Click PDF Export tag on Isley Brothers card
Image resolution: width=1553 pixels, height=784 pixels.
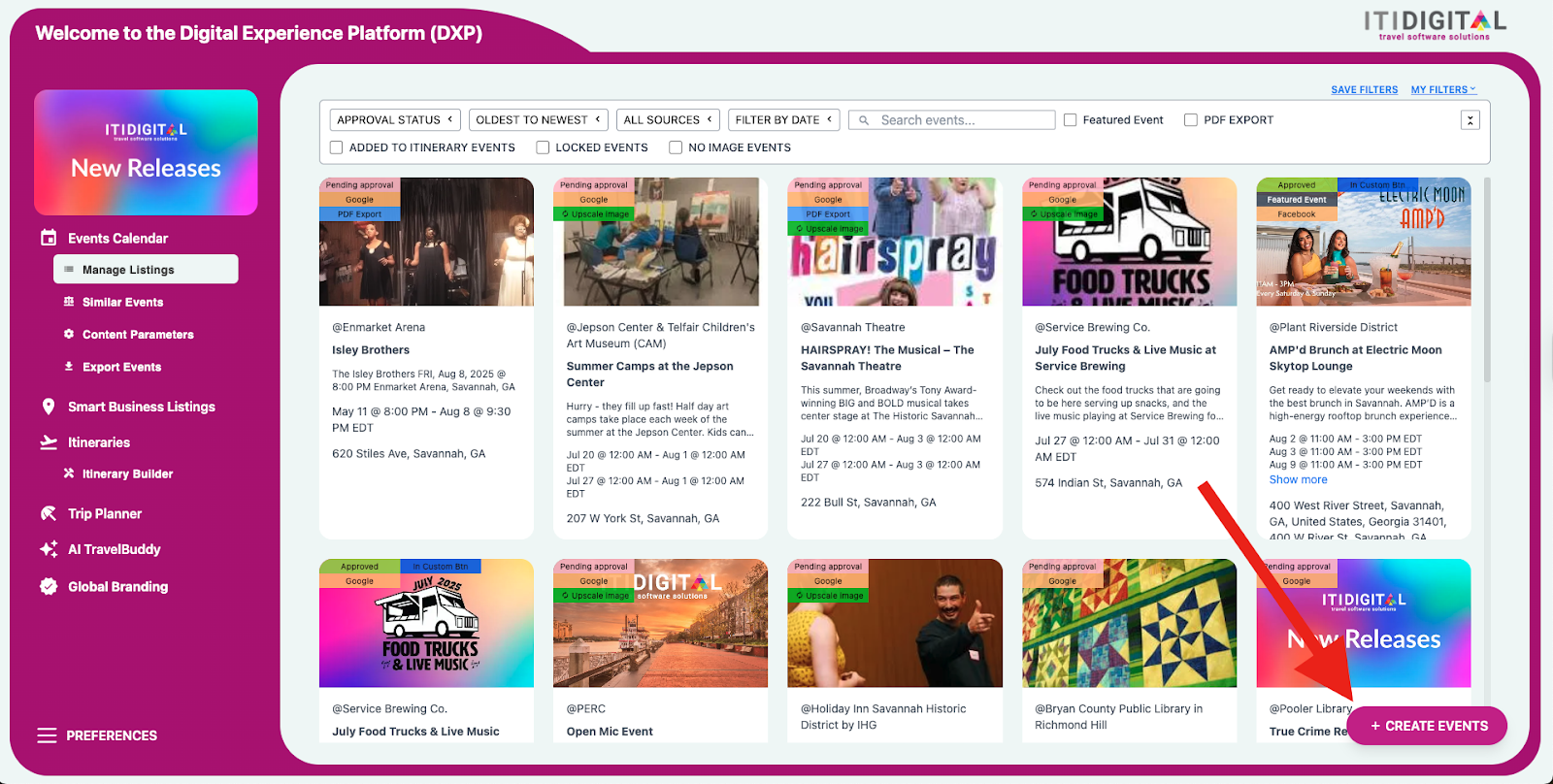point(359,214)
